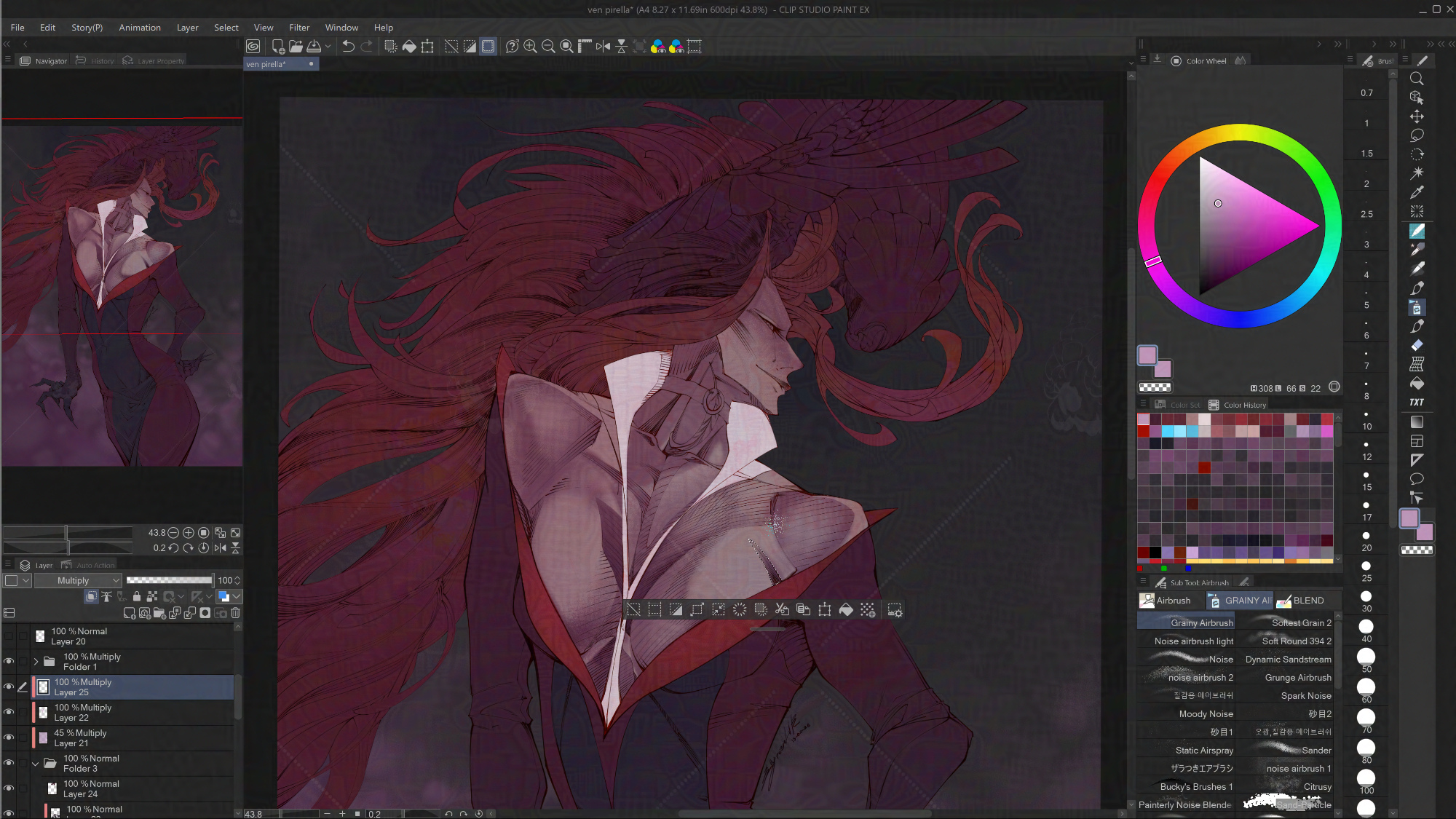Select the Eyedropper tool
Viewport: 1456px width, 819px height.
click(1417, 193)
